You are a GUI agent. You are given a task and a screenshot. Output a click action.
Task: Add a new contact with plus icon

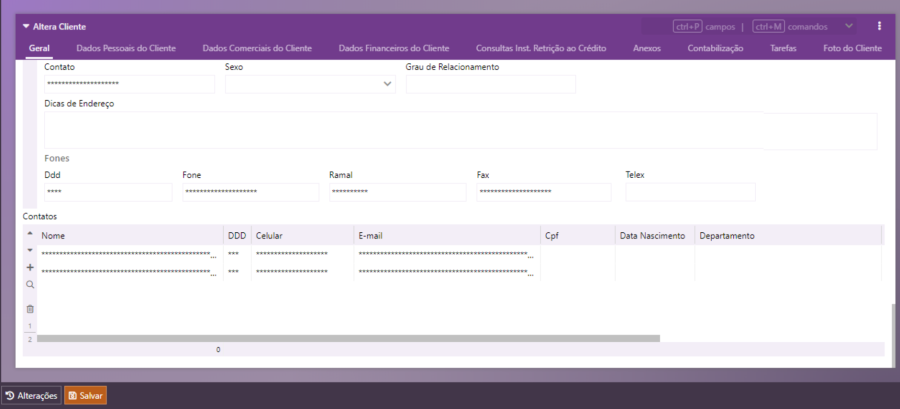click(30, 267)
